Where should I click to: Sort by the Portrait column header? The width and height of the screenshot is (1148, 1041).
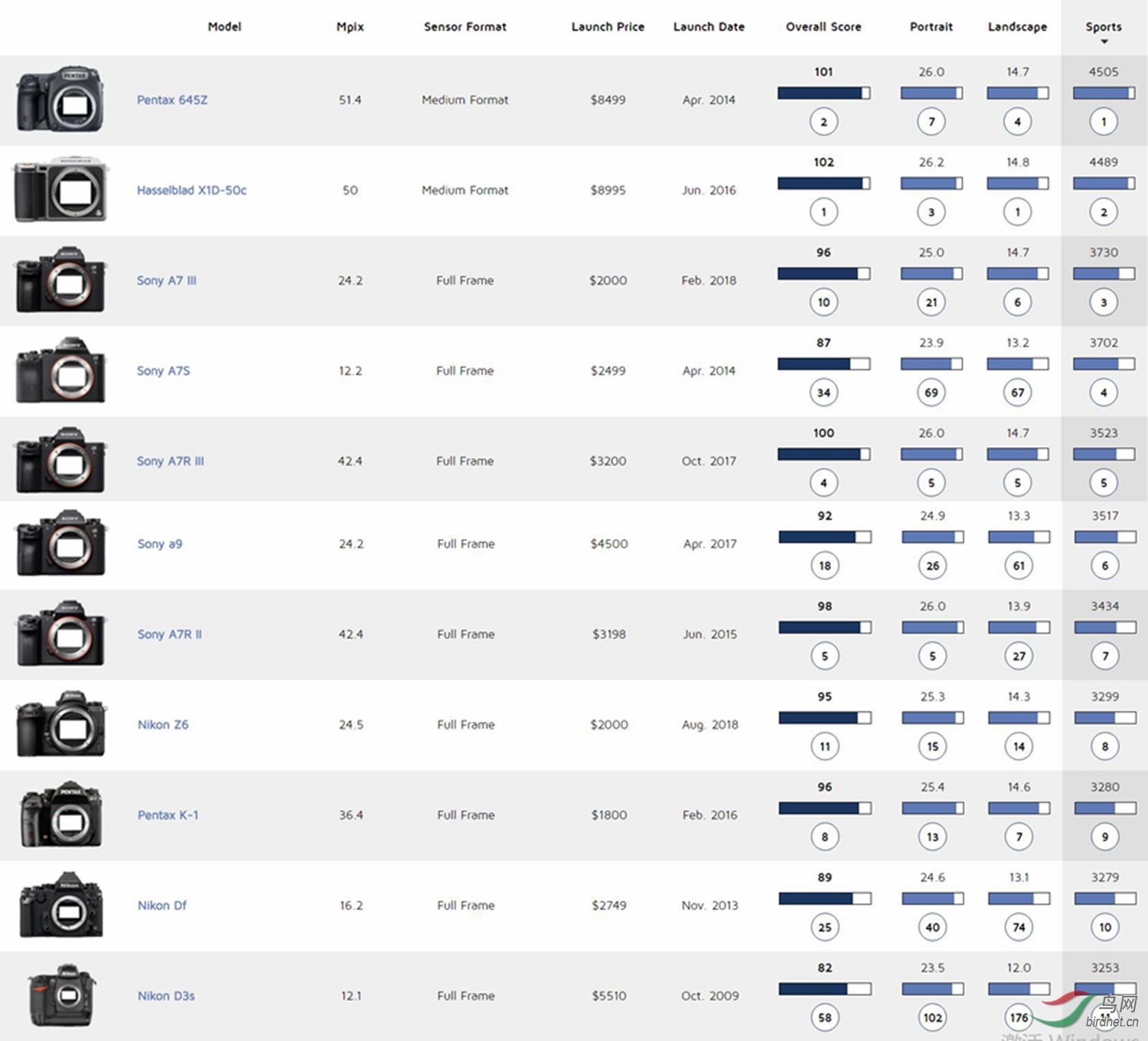[x=931, y=27]
